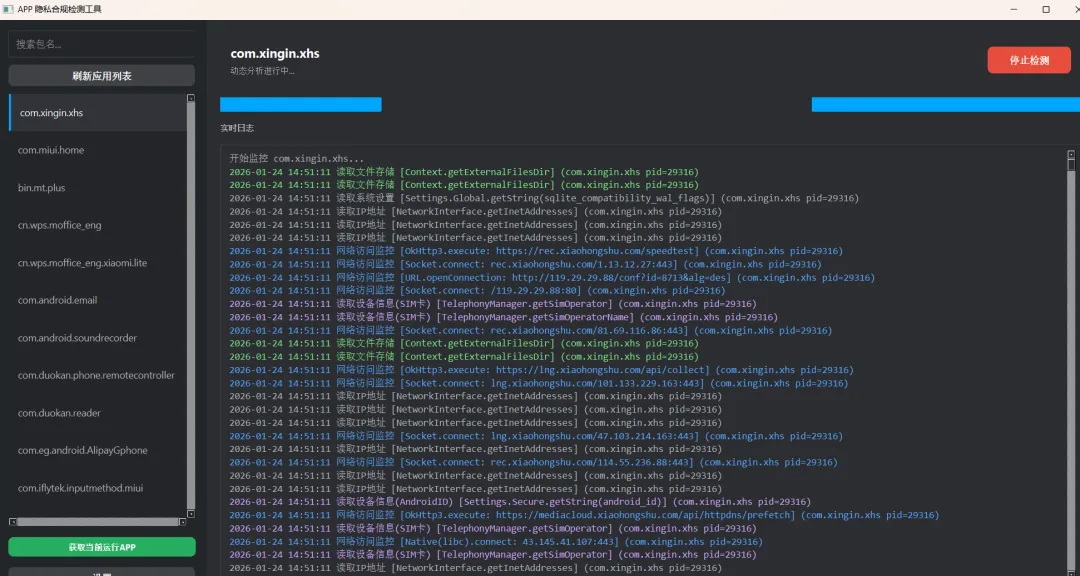Click the left blue progress bar segment
This screenshot has width=1080, height=576.
coord(300,104)
